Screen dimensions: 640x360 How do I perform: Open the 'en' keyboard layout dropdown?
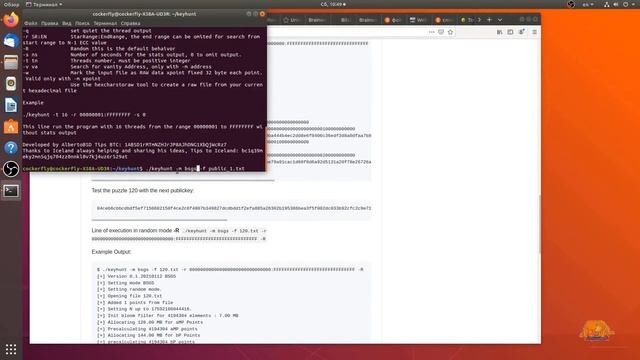(588, 4)
